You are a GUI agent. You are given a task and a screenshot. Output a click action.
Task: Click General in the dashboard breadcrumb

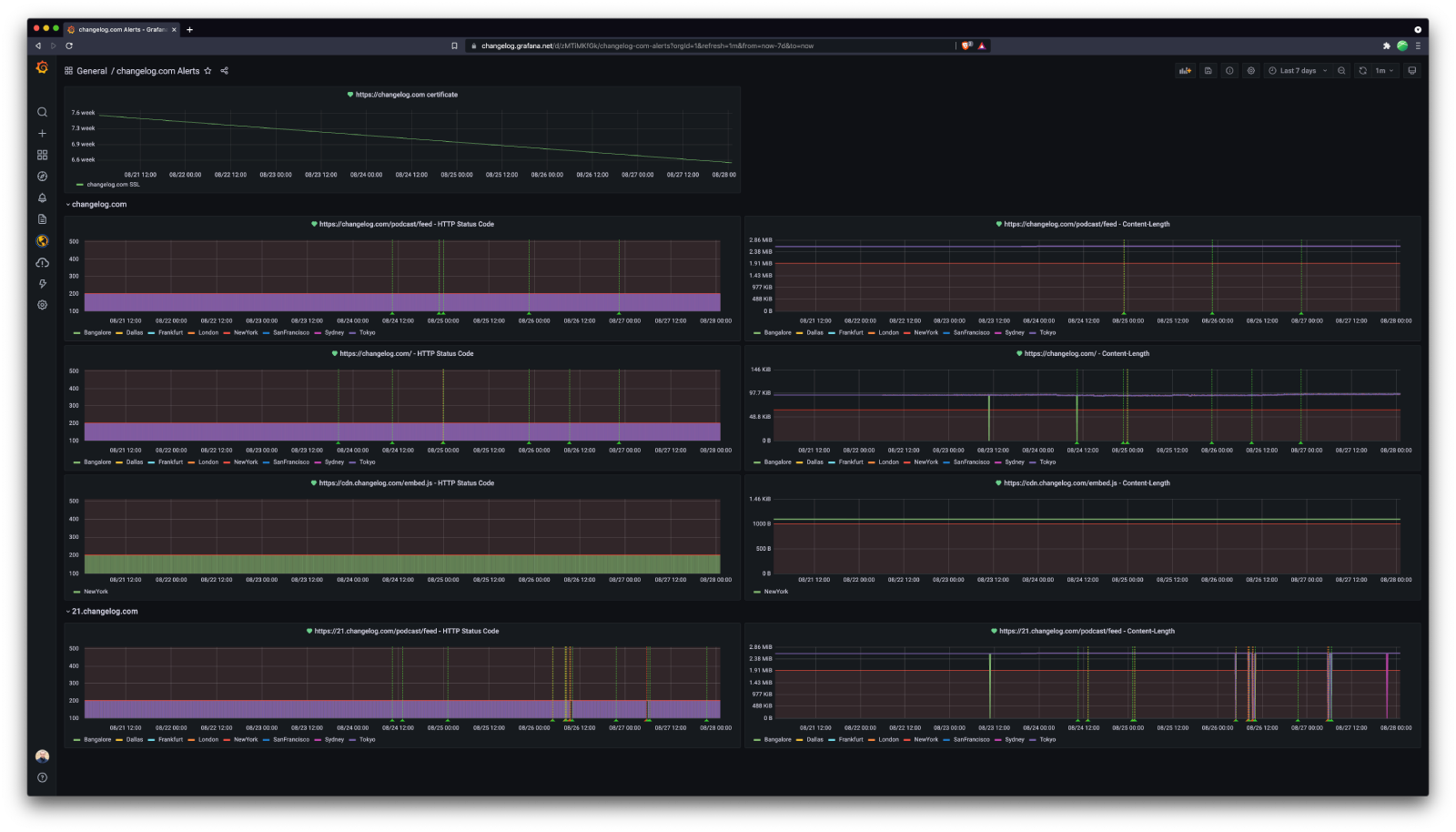90,70
